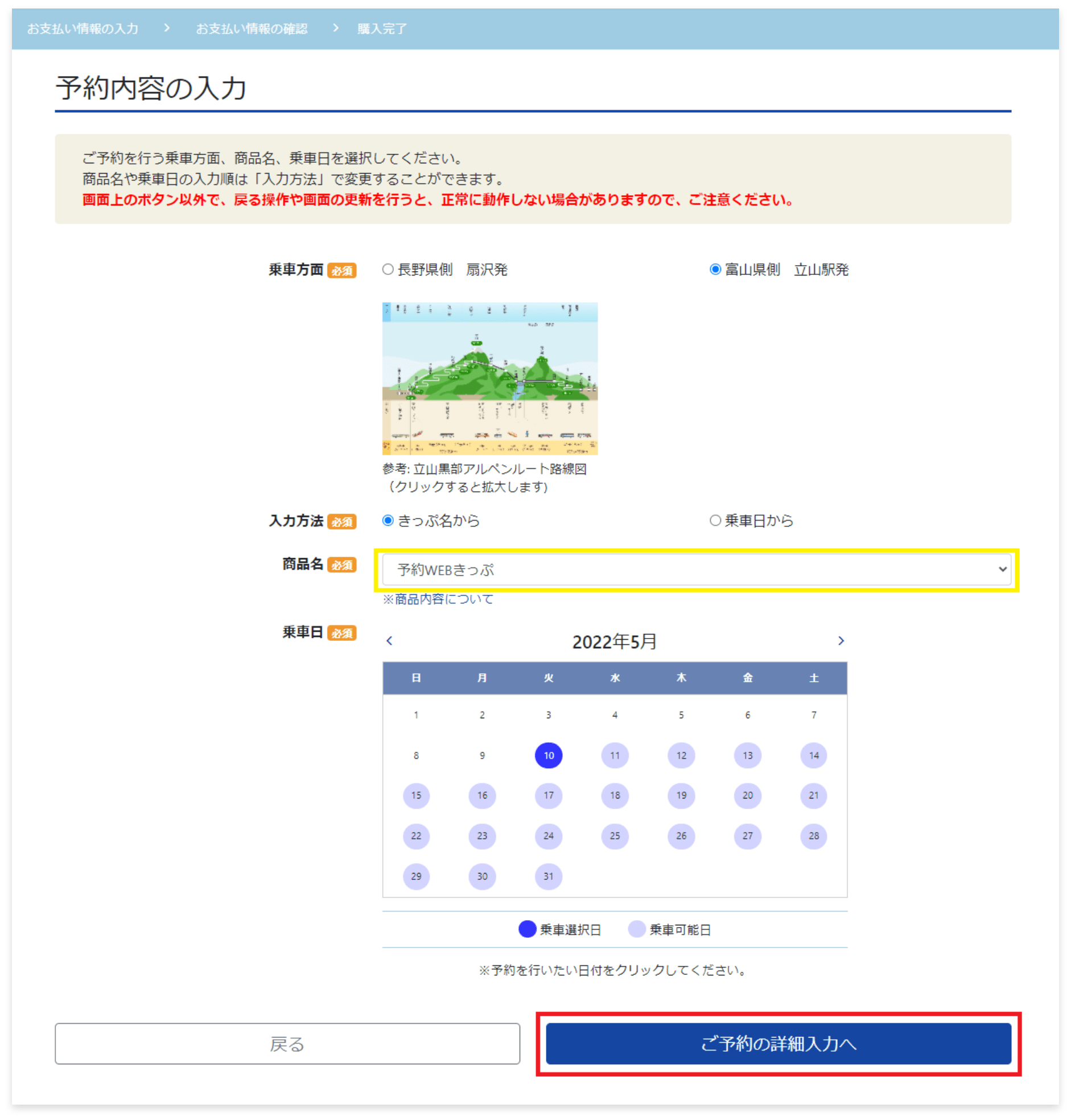Select May 27 on the calendar
This screenshot has width=1071, height=1120.
pos(747,835)
